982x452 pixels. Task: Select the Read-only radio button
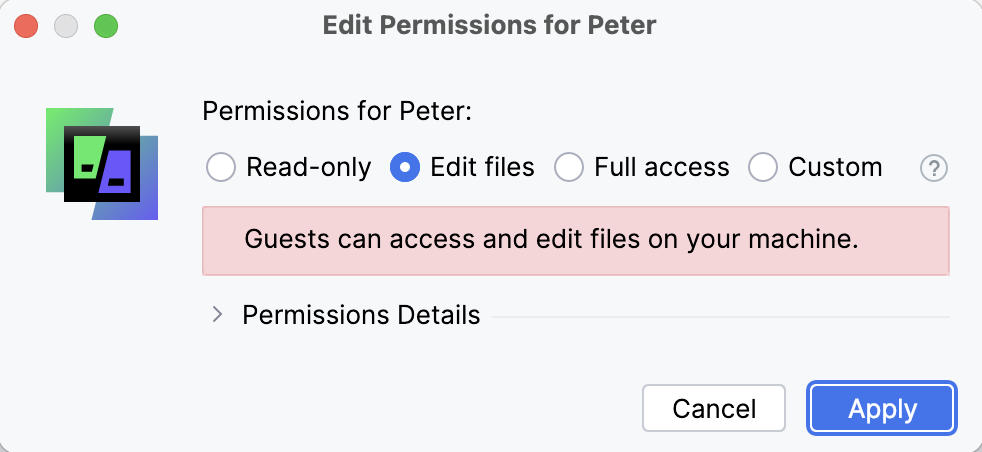click(221, 167)
